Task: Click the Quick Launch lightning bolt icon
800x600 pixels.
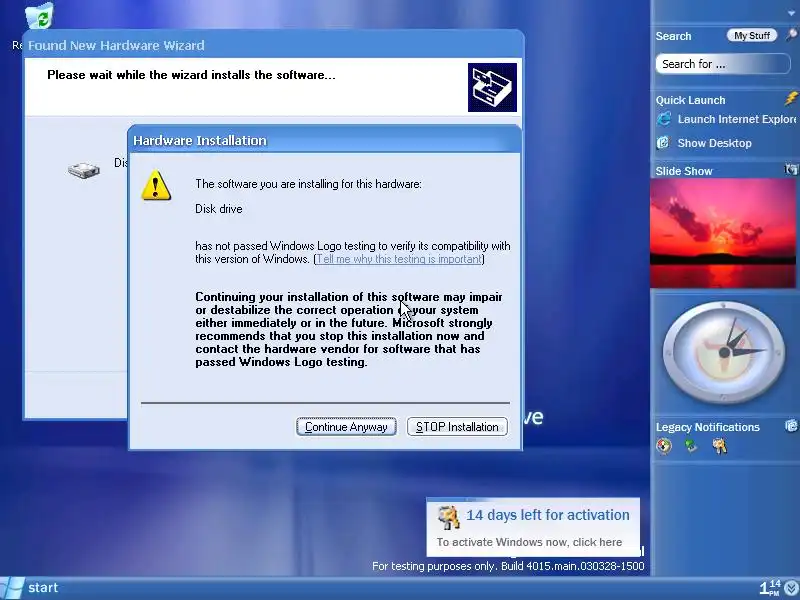Action: pos(791,98)
